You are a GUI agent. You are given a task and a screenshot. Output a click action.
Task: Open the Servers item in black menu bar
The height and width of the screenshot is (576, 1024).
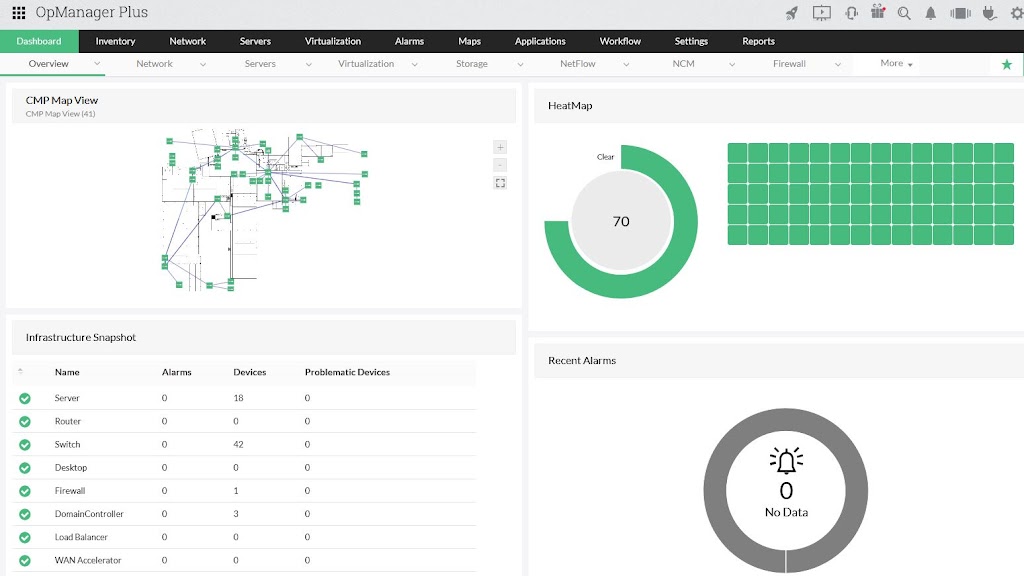click(255, 41)
